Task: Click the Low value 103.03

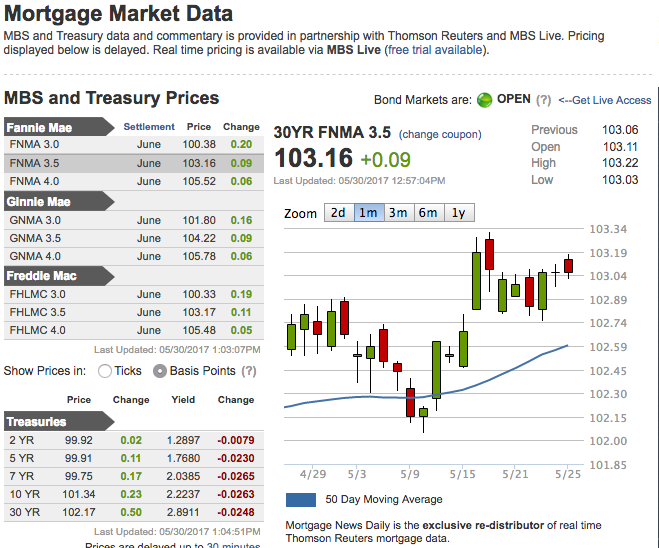Action: click(620, 180)
